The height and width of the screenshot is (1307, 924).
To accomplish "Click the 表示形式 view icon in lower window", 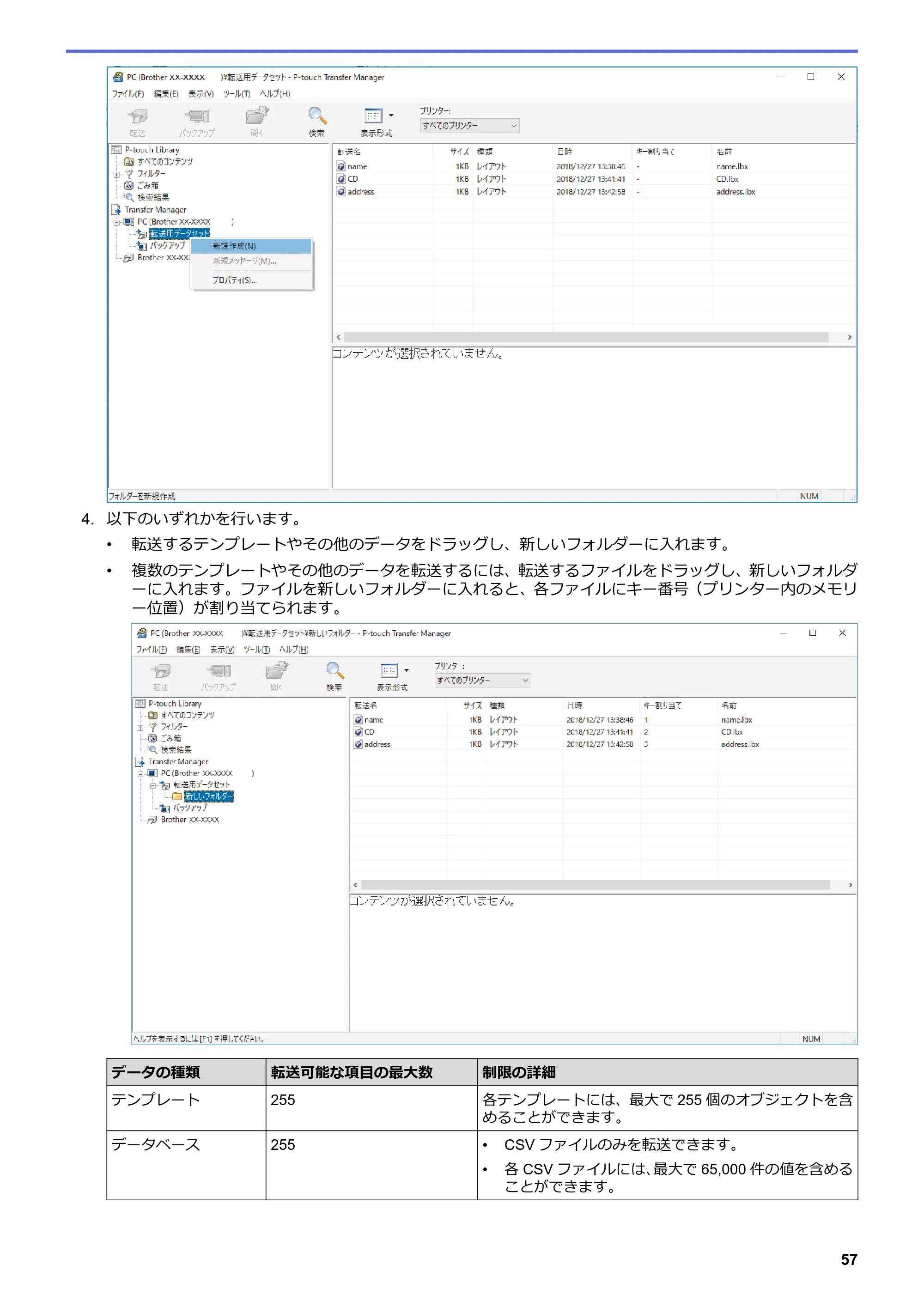I will [x=389, y=670].
